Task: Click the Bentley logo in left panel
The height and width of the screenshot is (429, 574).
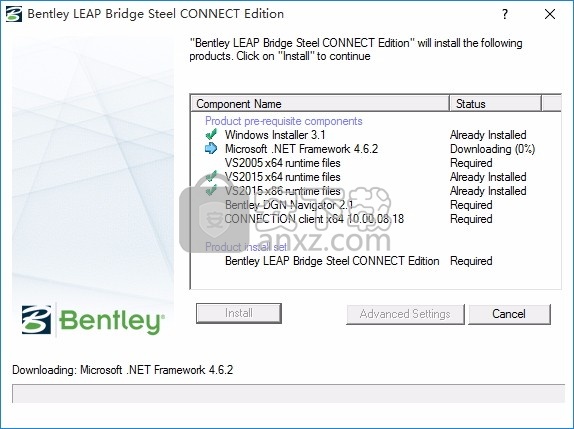Action: coord(93,320)
